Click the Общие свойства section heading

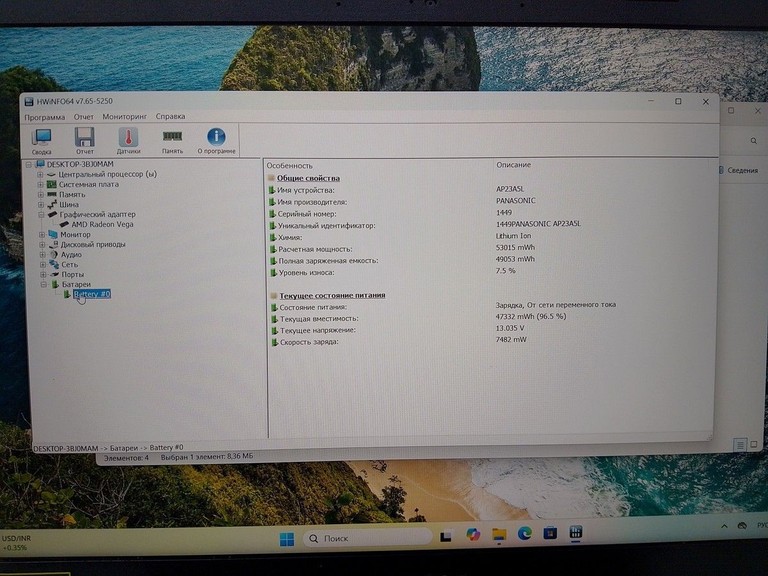tap(308, 178)
